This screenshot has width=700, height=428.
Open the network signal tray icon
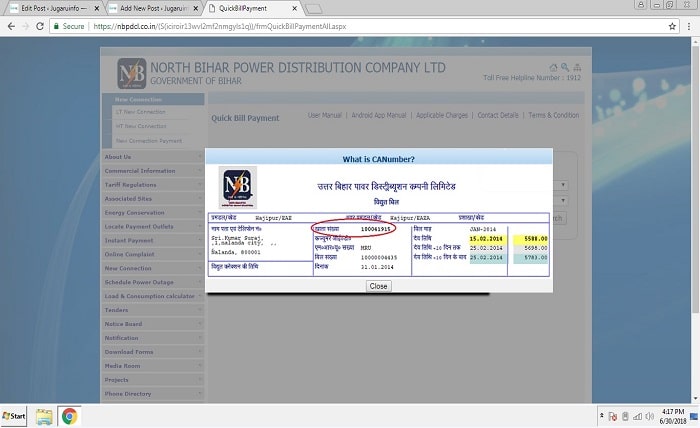[x=638, y=416]
